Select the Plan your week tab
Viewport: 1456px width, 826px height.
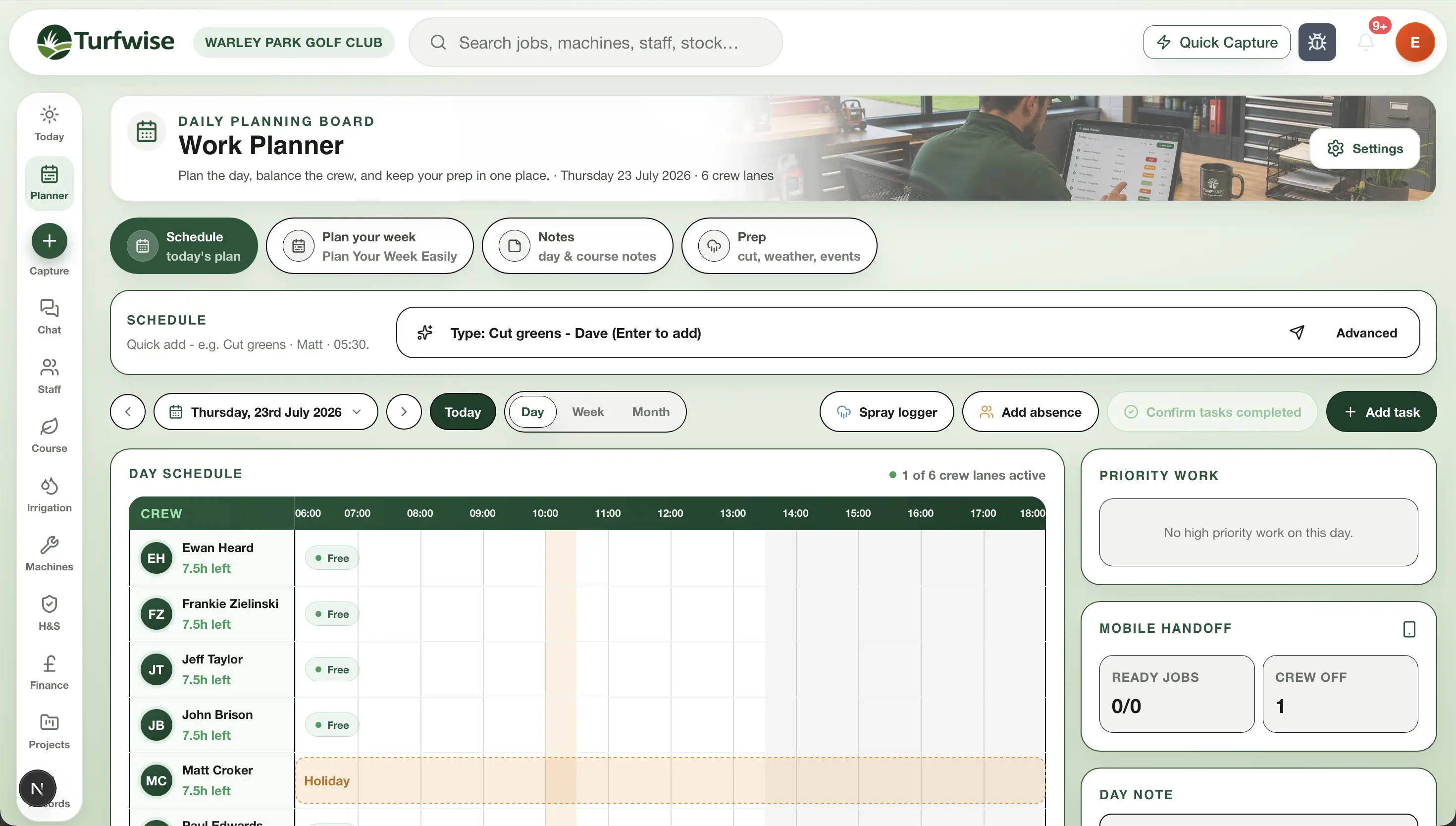[369, 246]
